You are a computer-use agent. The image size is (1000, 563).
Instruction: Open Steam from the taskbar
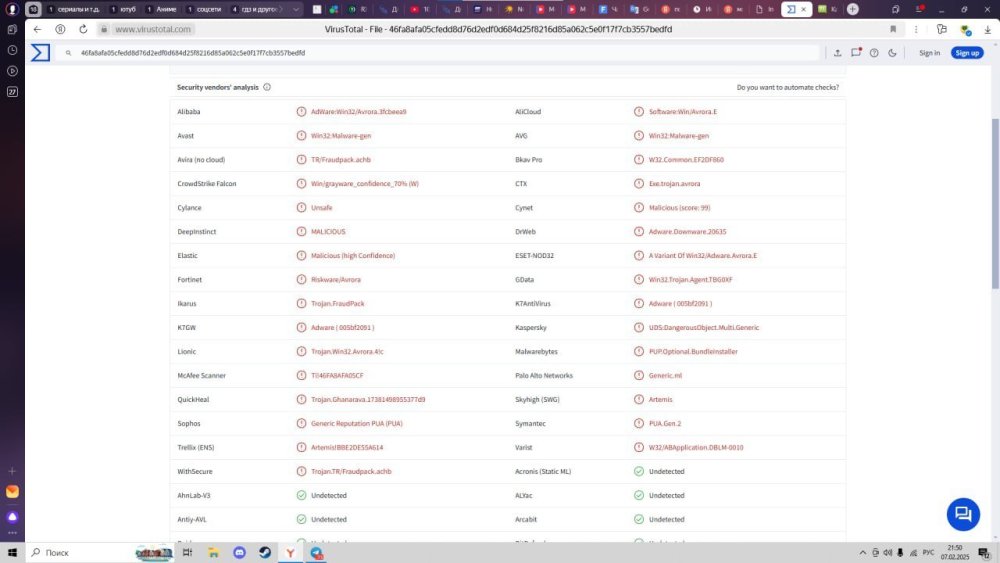click(265, 552)
